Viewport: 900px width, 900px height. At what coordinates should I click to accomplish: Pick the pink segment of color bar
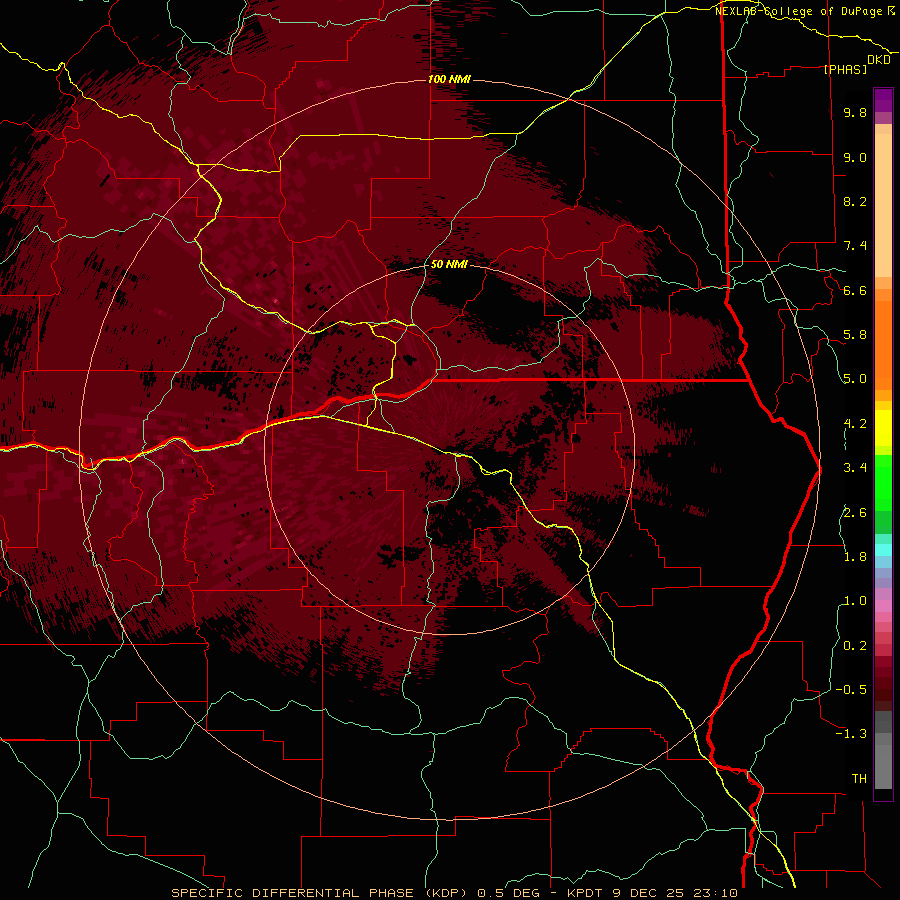[x=883, y=606]
